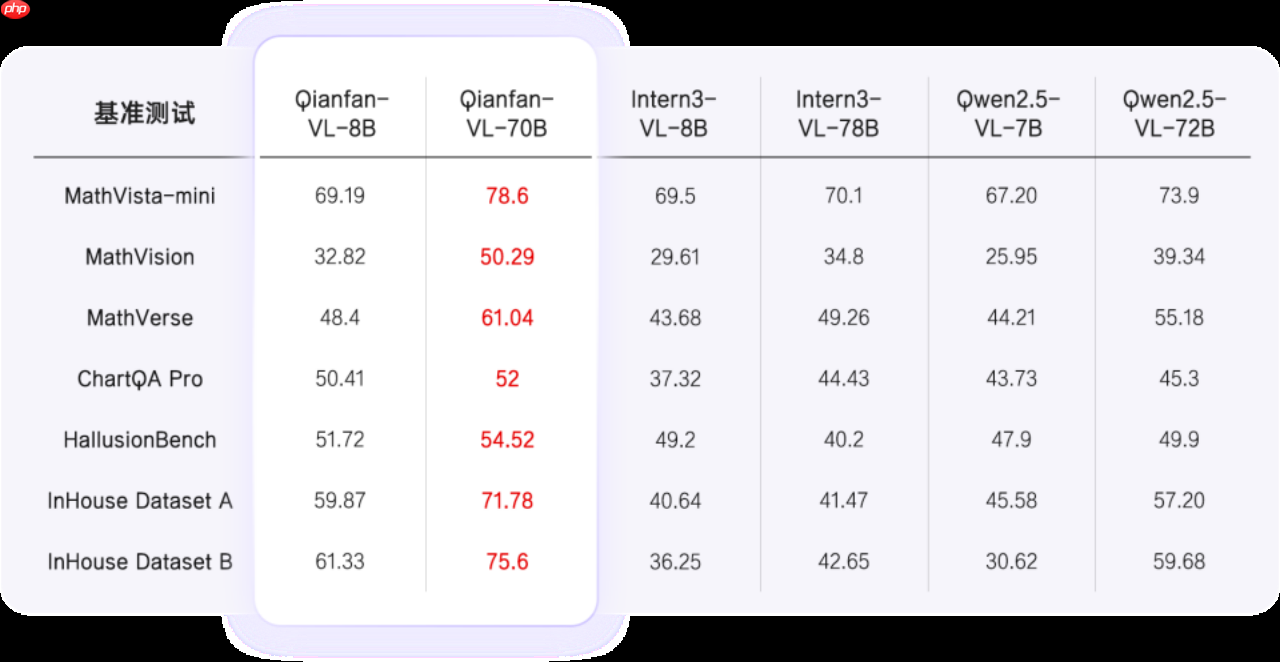The height and width of the screenshot is (662, 1280).
Task: Click the php logo in the corner
Action: 16,10
